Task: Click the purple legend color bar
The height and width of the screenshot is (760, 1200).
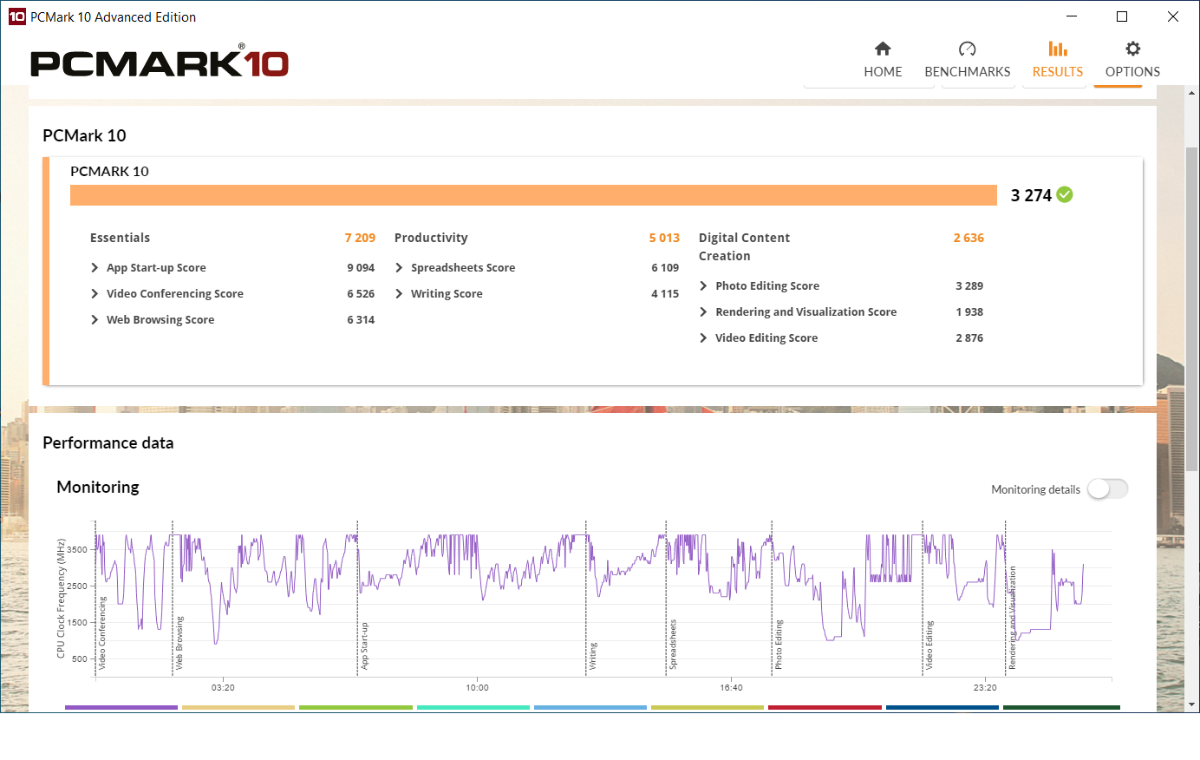Action: (x=121, y=708)
